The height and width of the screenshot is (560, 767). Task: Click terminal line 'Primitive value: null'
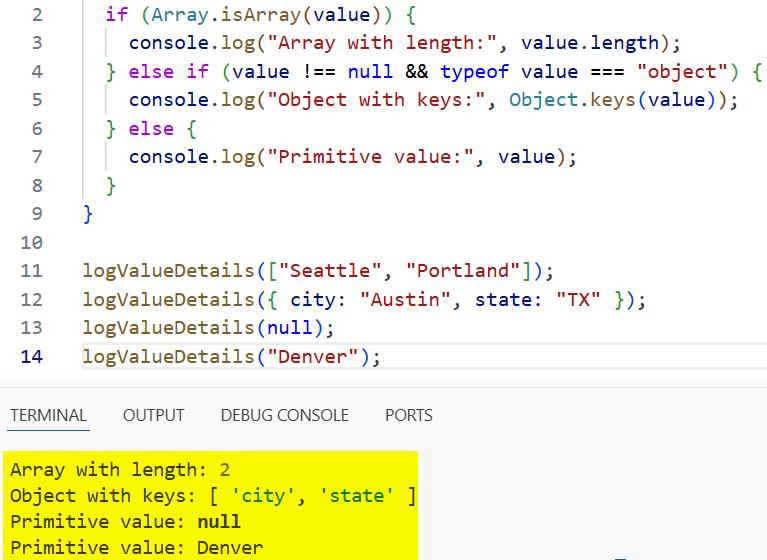tap(125, 522)
